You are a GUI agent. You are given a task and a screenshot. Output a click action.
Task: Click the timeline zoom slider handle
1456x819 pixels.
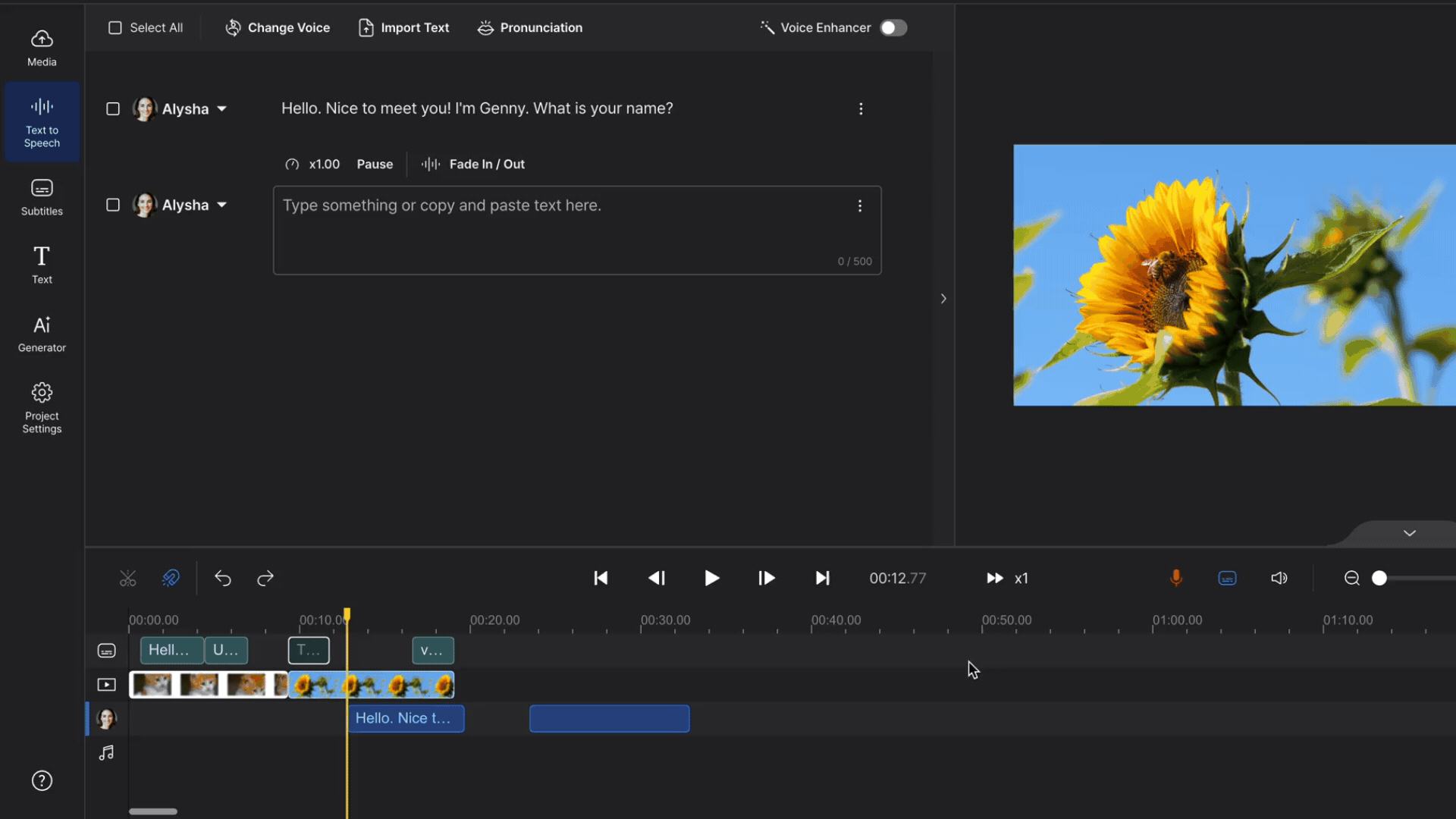[x=1379, y=579]
